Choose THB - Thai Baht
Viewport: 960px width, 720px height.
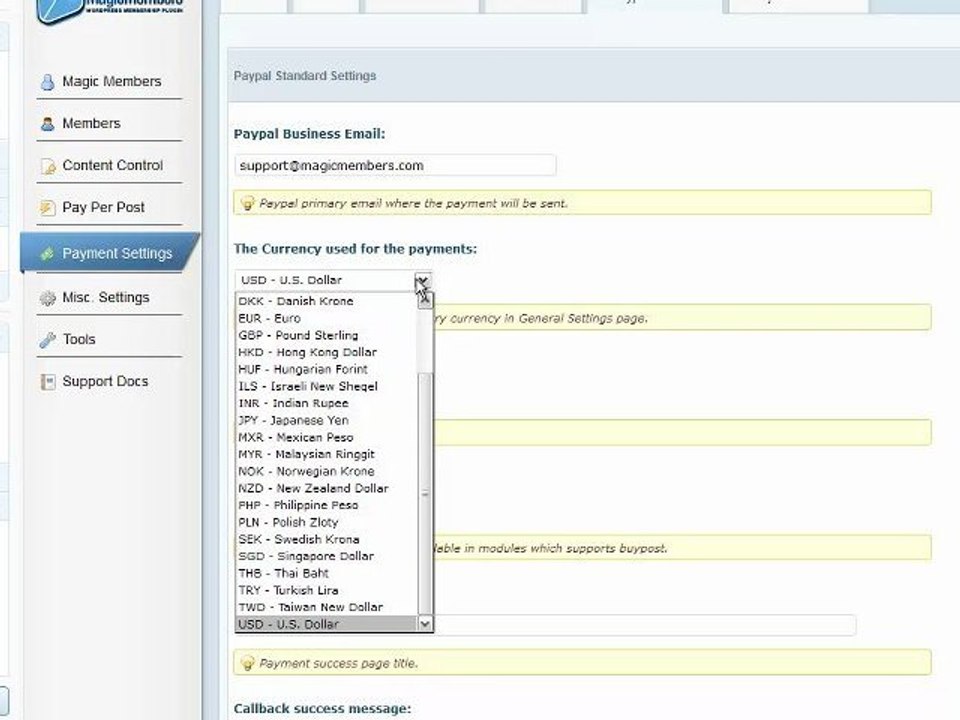(326, 573)
